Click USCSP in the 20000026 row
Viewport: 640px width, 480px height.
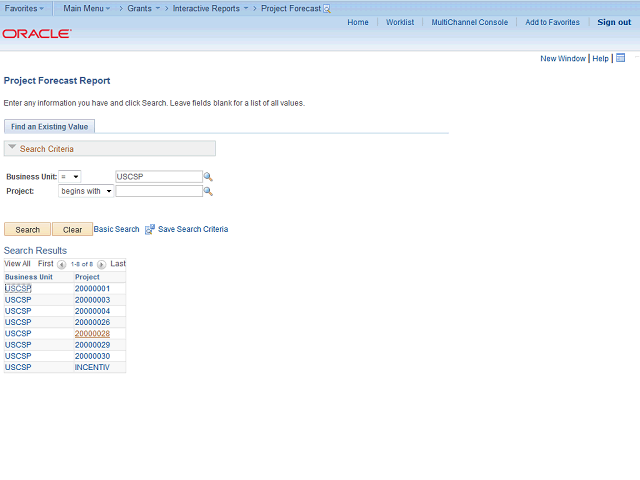click(18, 322)
